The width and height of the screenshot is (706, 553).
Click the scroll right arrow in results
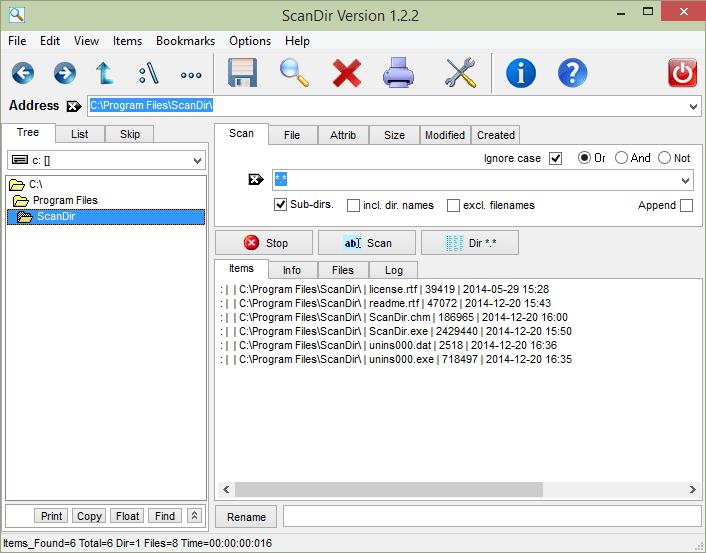pos(693,490)
